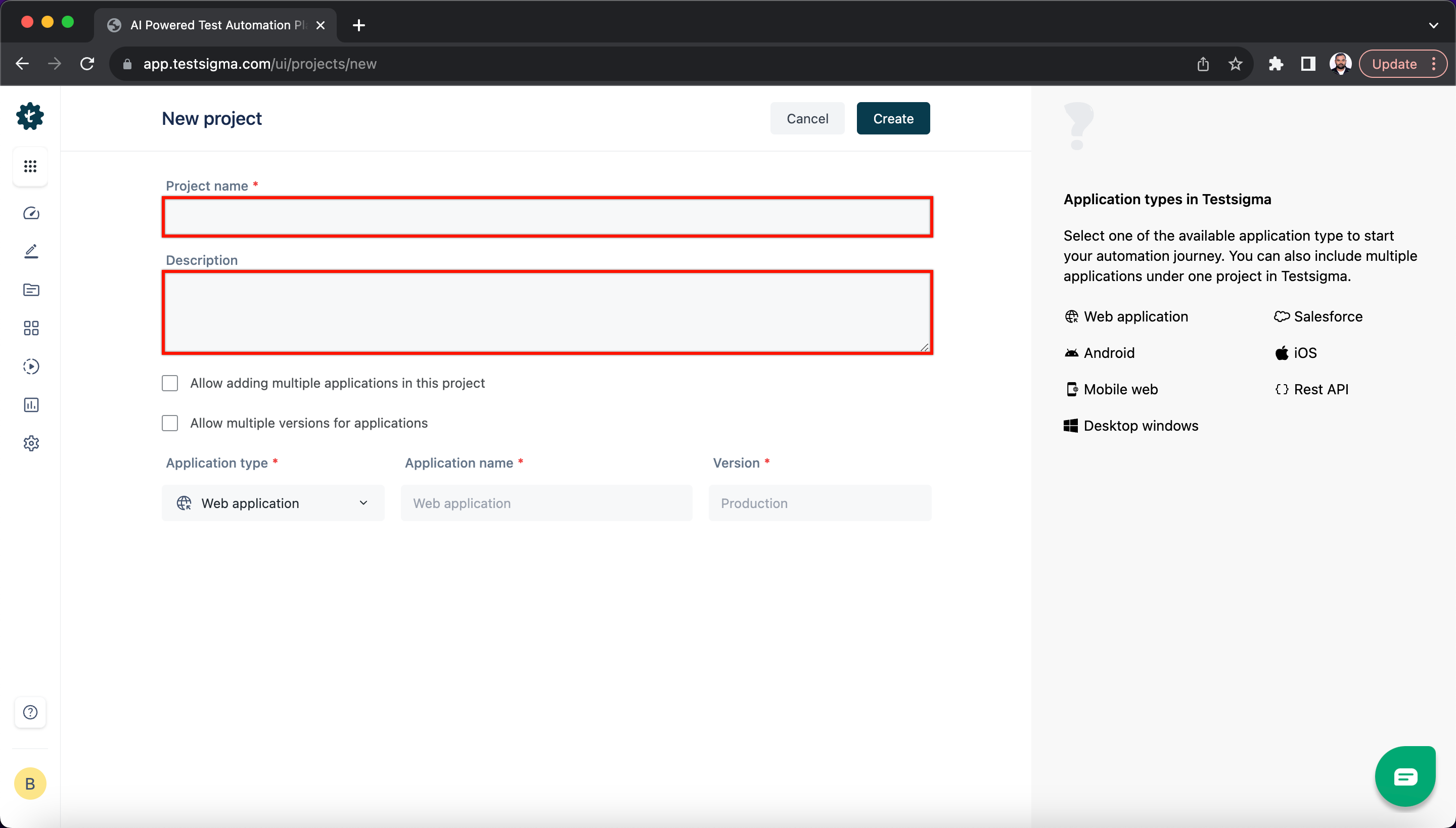Open the reports bar chart icon
This screenshot has width=1456, height=828.
tap(31, 405)
